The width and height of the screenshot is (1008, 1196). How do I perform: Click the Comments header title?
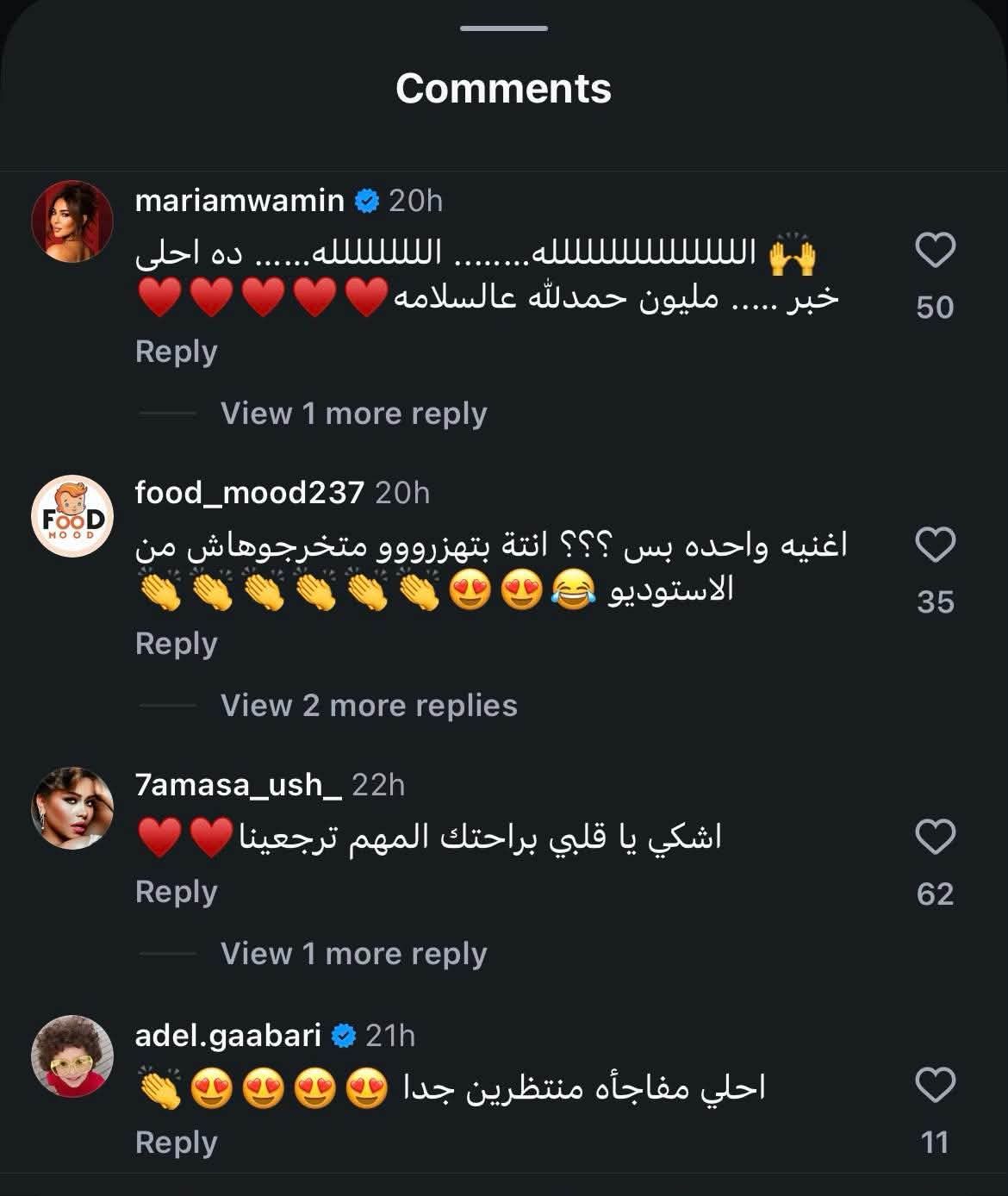(x=503, y=89)
